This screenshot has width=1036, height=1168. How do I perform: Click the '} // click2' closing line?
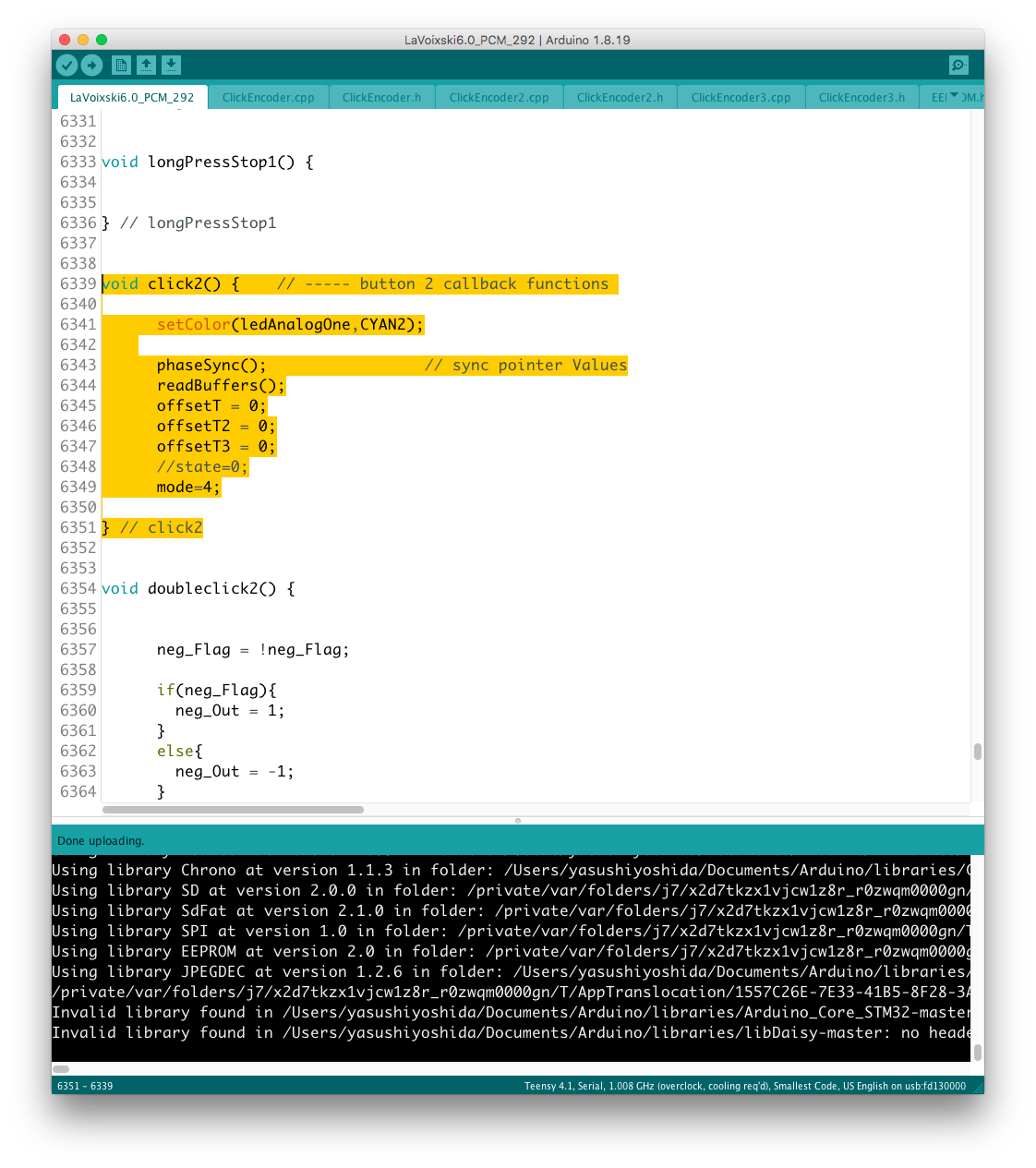click(x=152, y=527)
